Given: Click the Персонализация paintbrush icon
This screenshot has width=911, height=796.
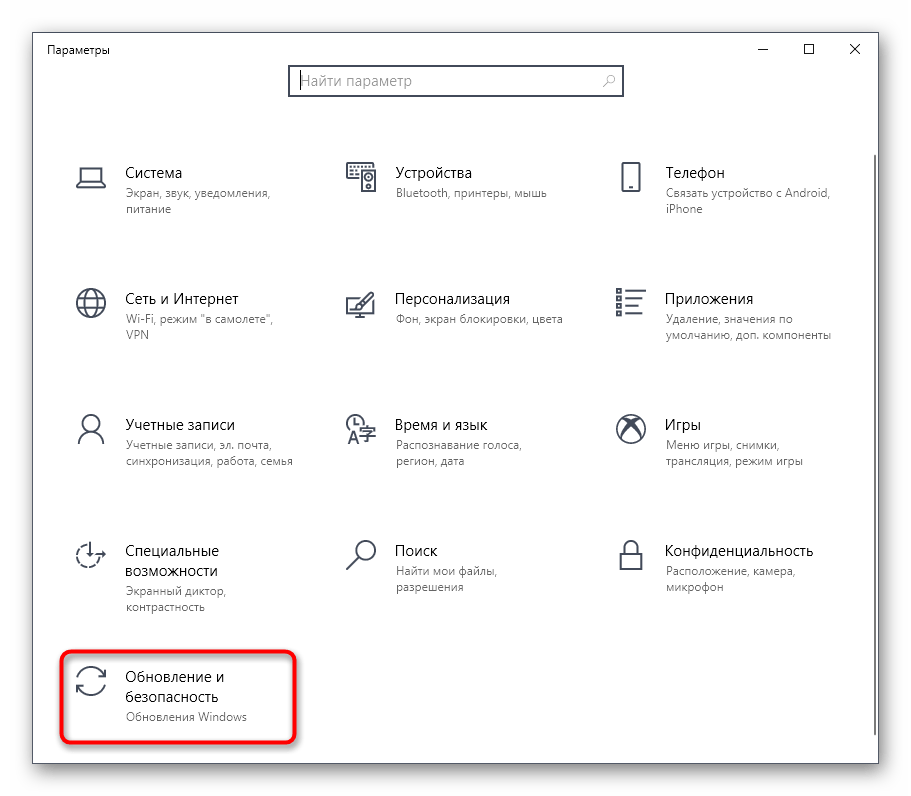Looking at the screenshot, I should pos(360,303).
